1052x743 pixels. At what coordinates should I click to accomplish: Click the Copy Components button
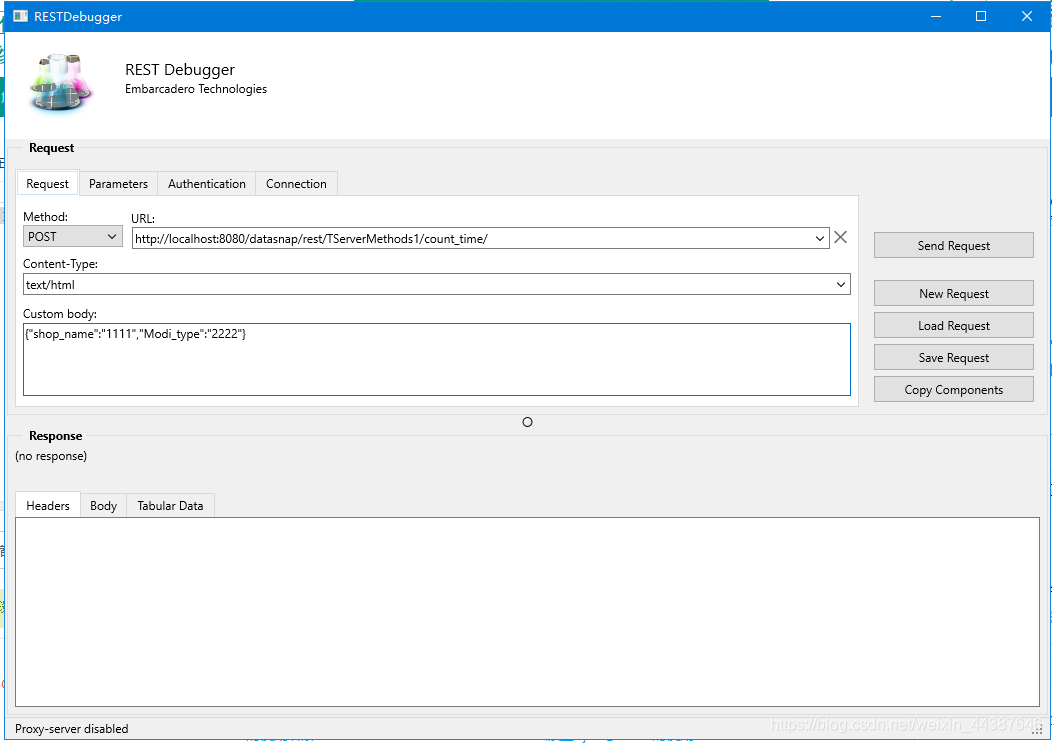coord(952,389)
